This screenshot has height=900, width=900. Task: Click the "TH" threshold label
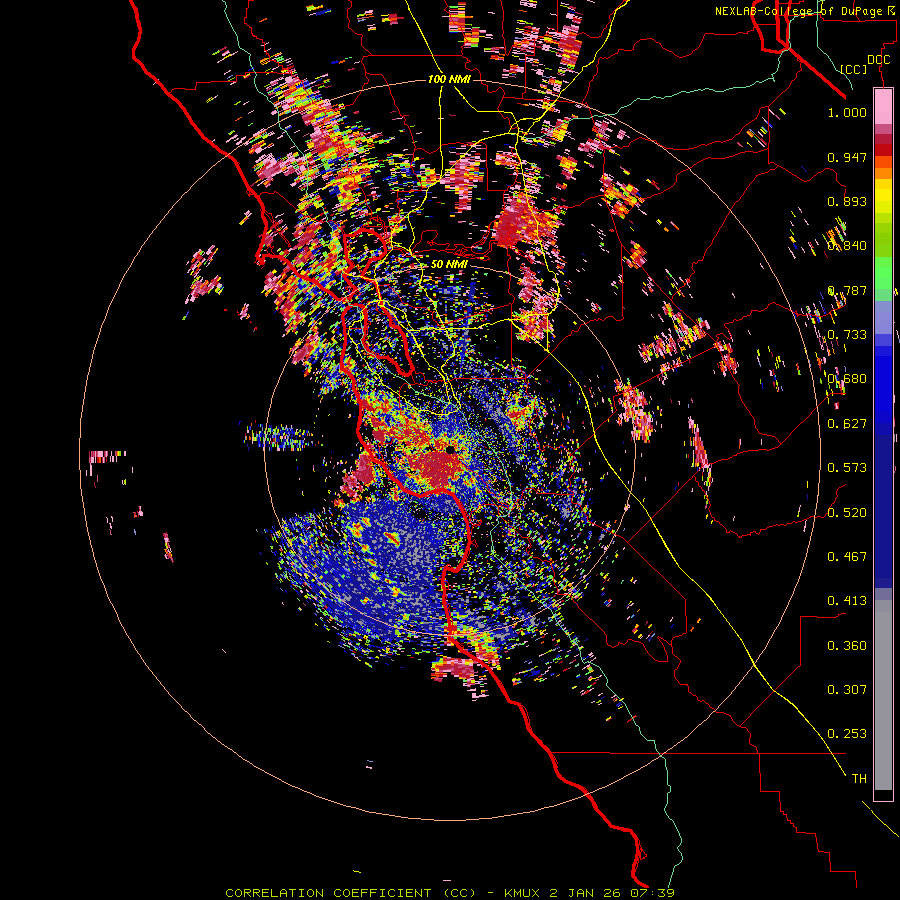click(x=859, y=779)
